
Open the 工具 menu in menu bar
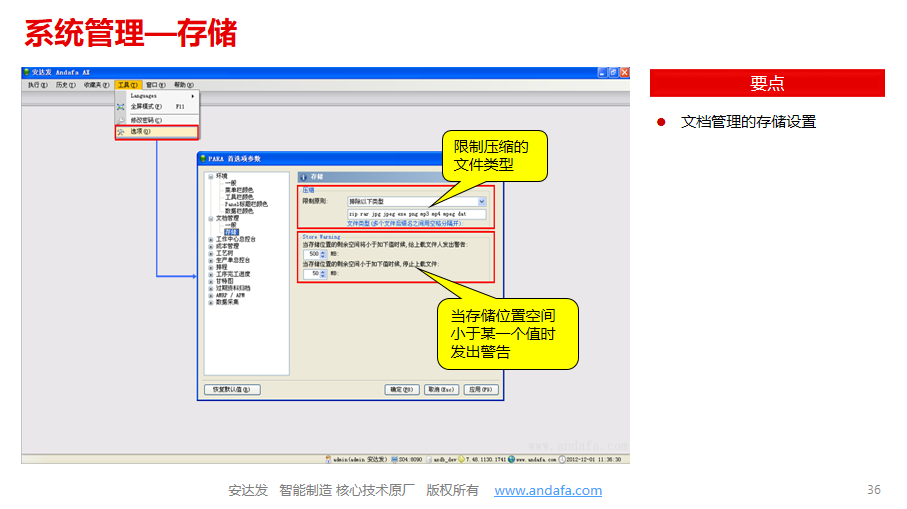coord(126,85)
